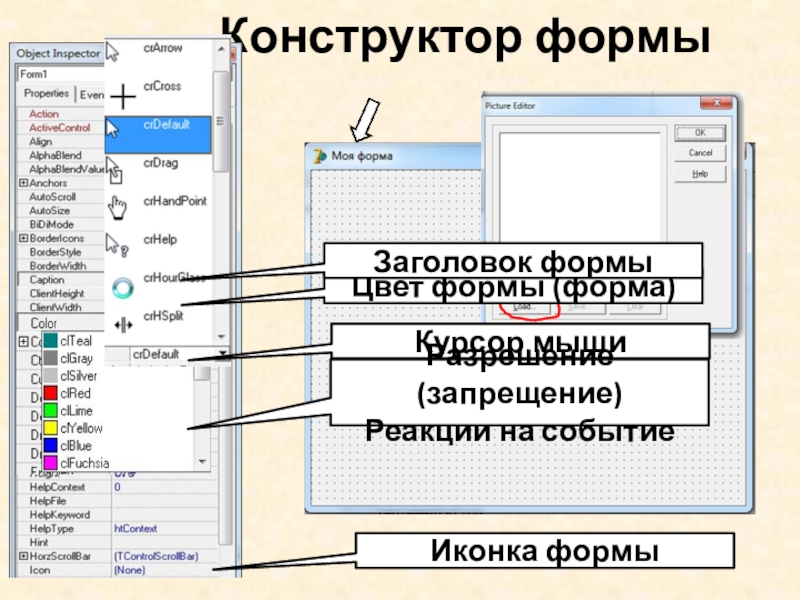The height and width of the screenshot is (600, 800).
Task: Choose the crHandPoint cursor option
Action: [158, 210]
